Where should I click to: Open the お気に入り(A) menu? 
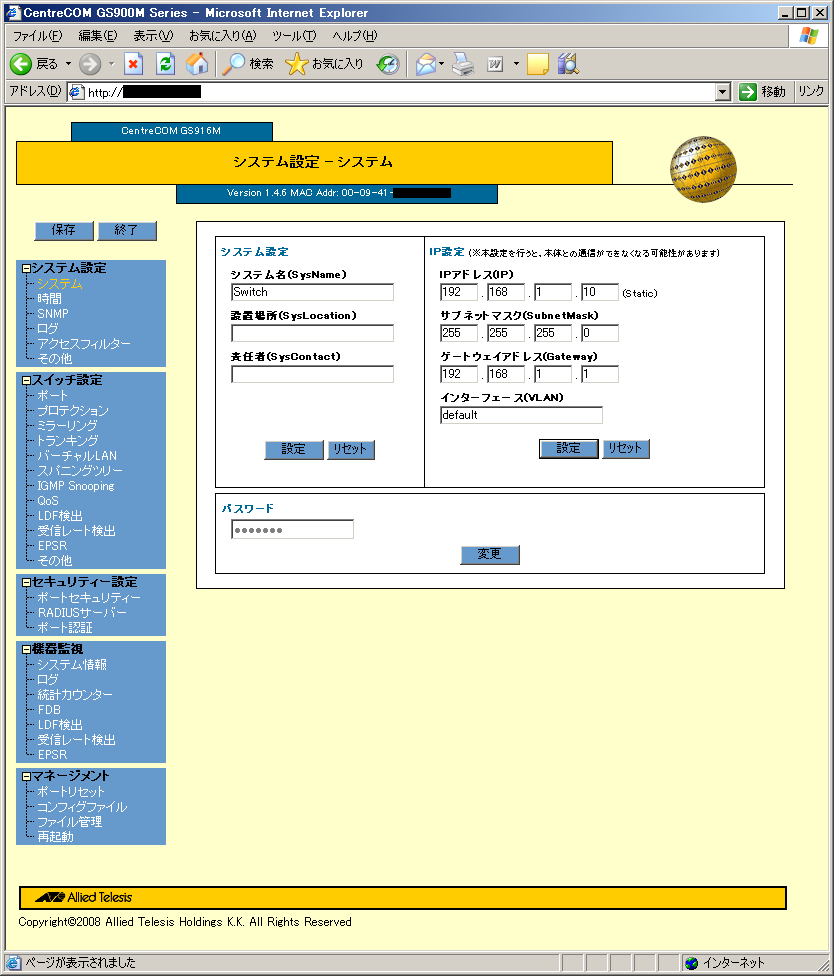click(x=222, y=36)
